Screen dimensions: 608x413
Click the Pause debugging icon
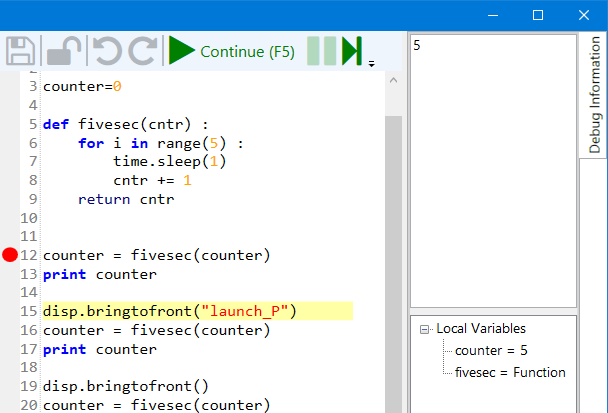click(x=321, y=52)
